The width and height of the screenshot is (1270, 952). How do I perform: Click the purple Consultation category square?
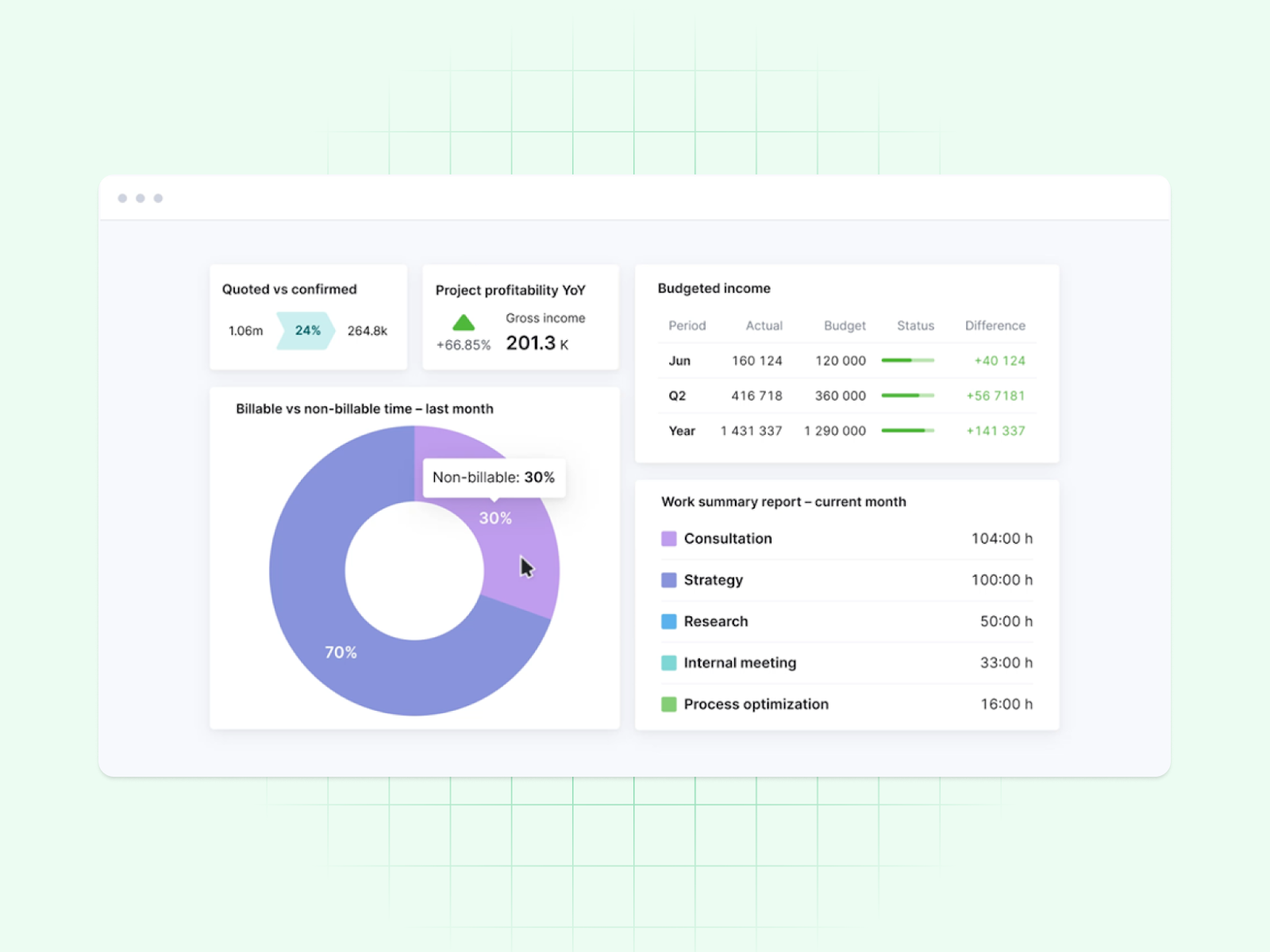[x=668, y=539]
